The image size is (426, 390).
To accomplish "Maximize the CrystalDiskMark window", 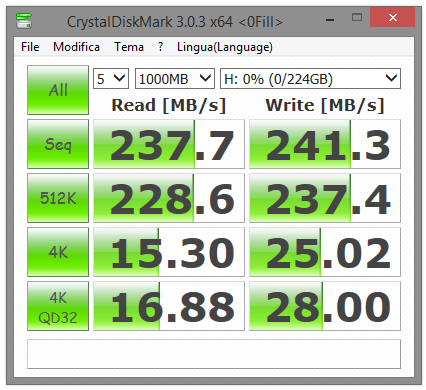I will tap(357, 17).
